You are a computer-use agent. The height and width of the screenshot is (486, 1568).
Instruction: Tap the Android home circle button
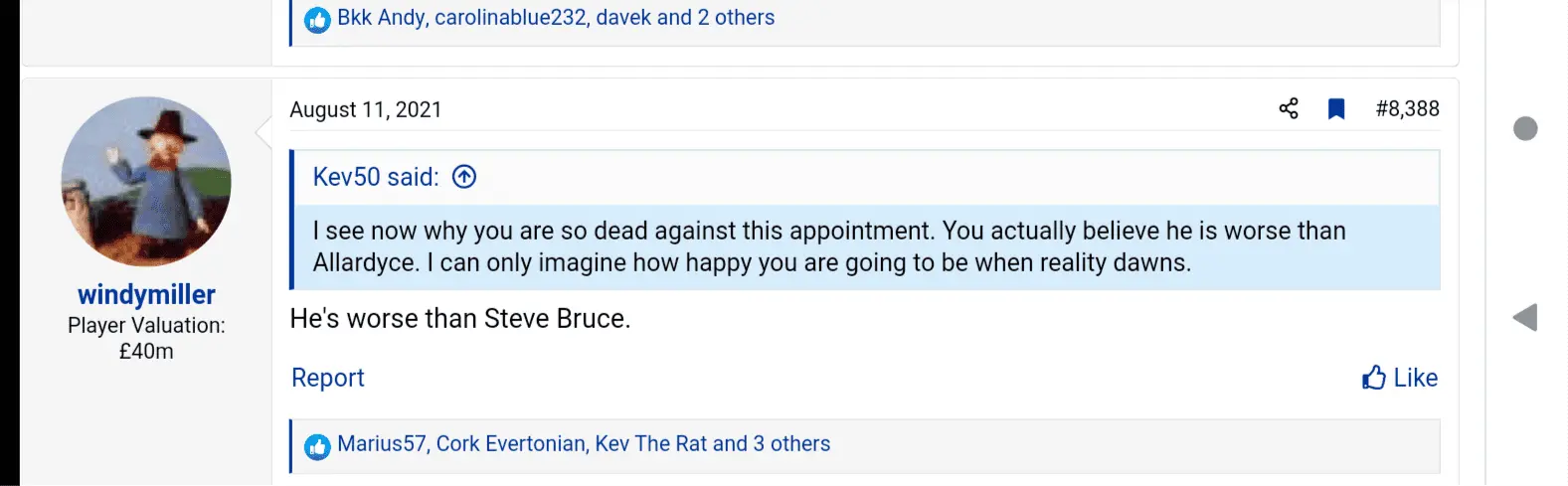[x=1525, y=128]
